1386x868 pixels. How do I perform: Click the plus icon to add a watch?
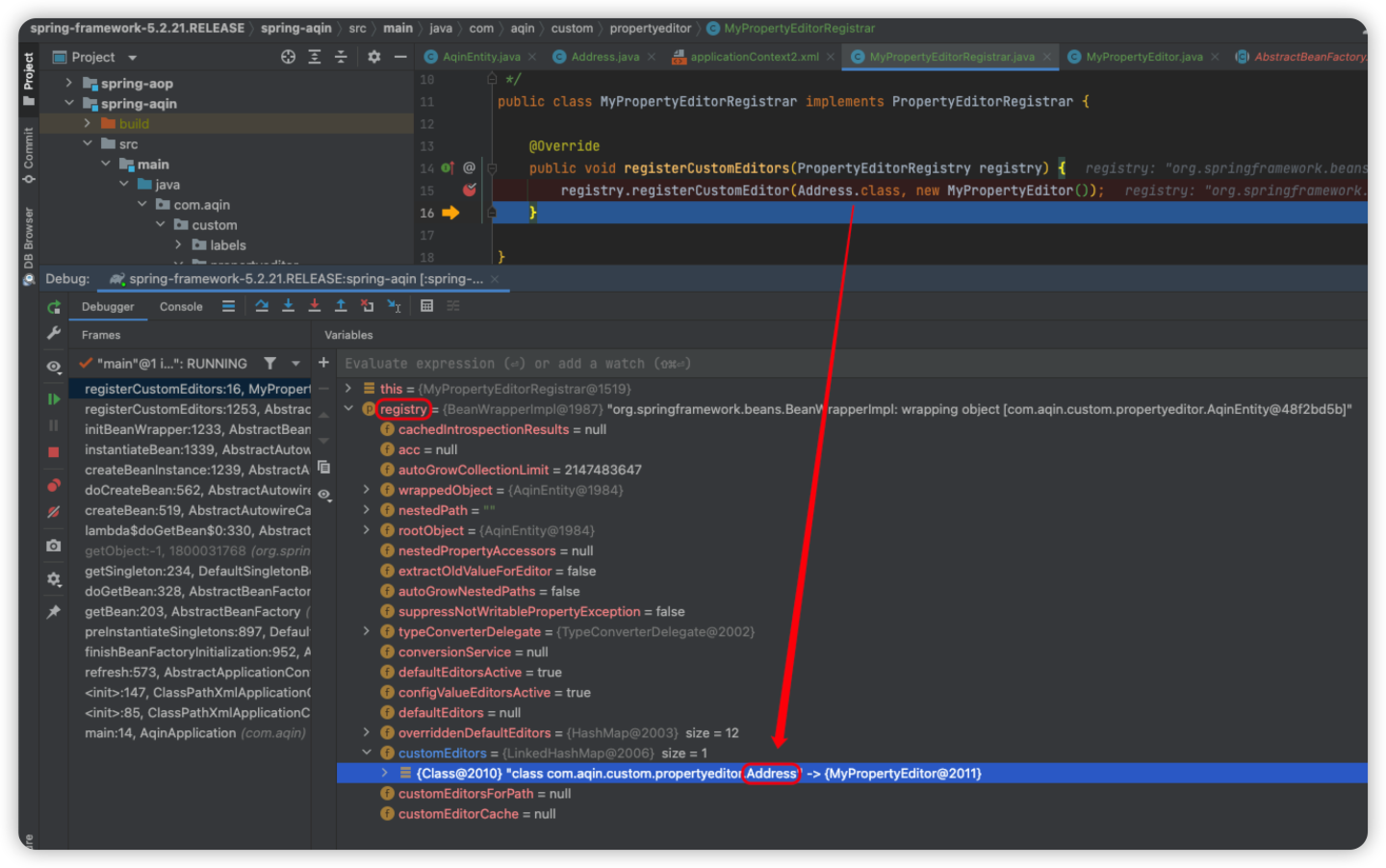tap(323, 363)
